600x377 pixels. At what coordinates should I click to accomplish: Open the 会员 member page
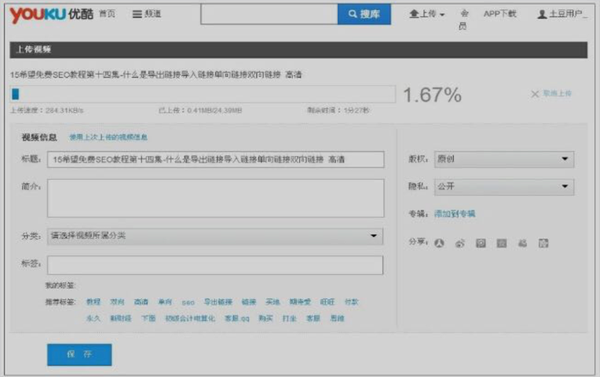click(464, 20)
